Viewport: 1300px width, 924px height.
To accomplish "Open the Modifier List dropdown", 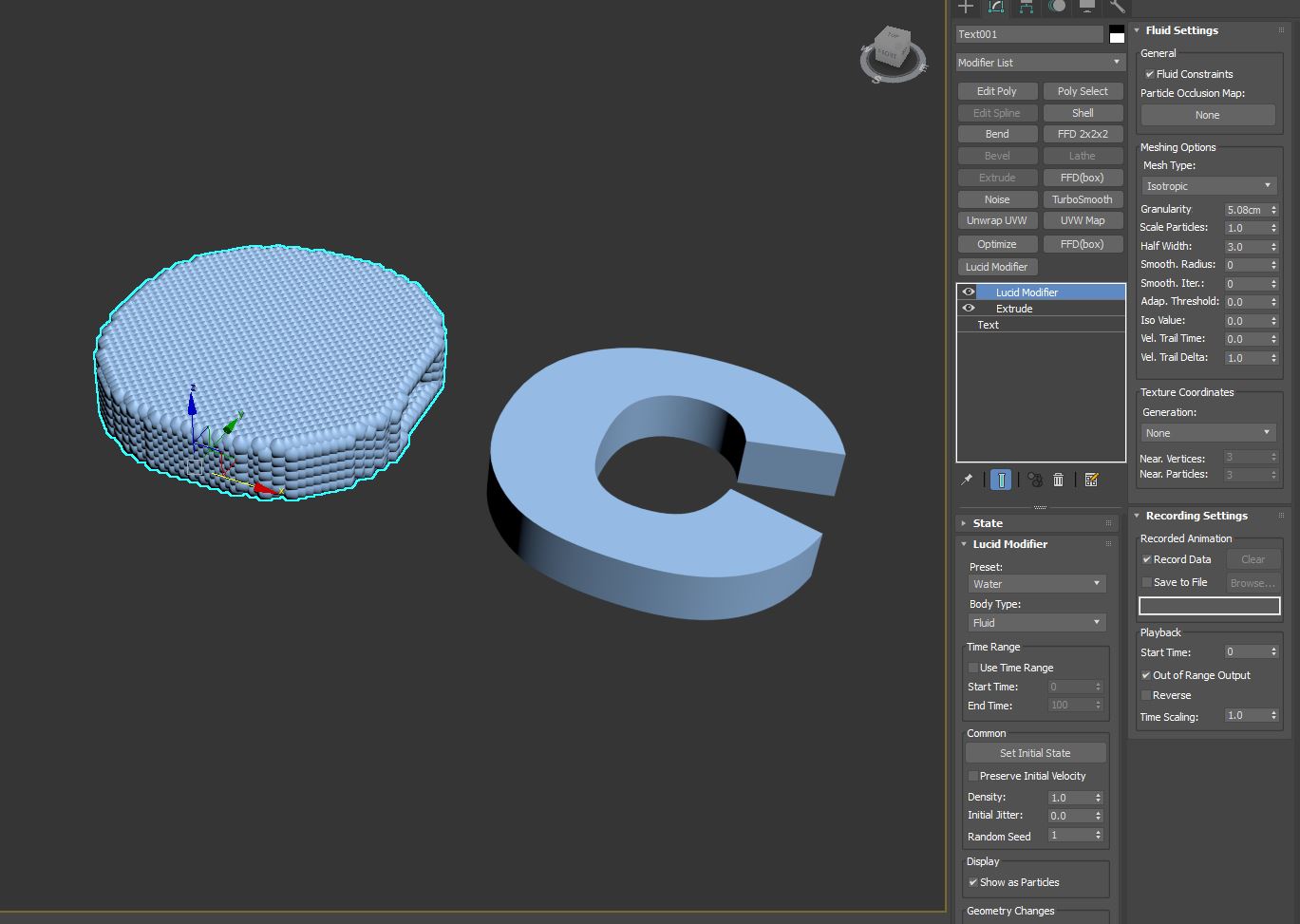I will click(x=1040, y=63).
